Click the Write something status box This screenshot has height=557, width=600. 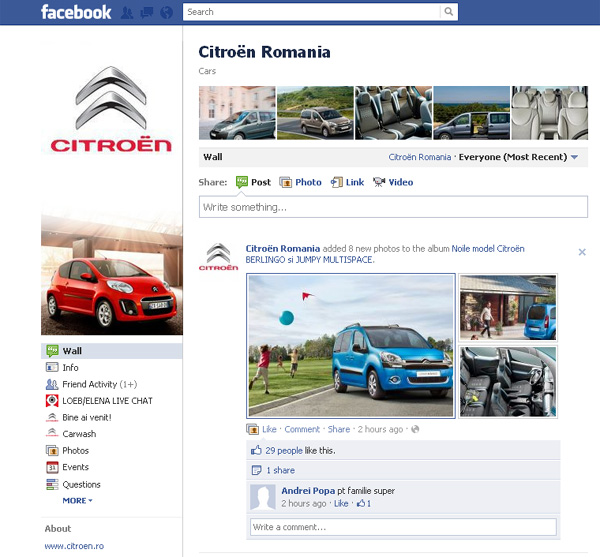[392, 207]
